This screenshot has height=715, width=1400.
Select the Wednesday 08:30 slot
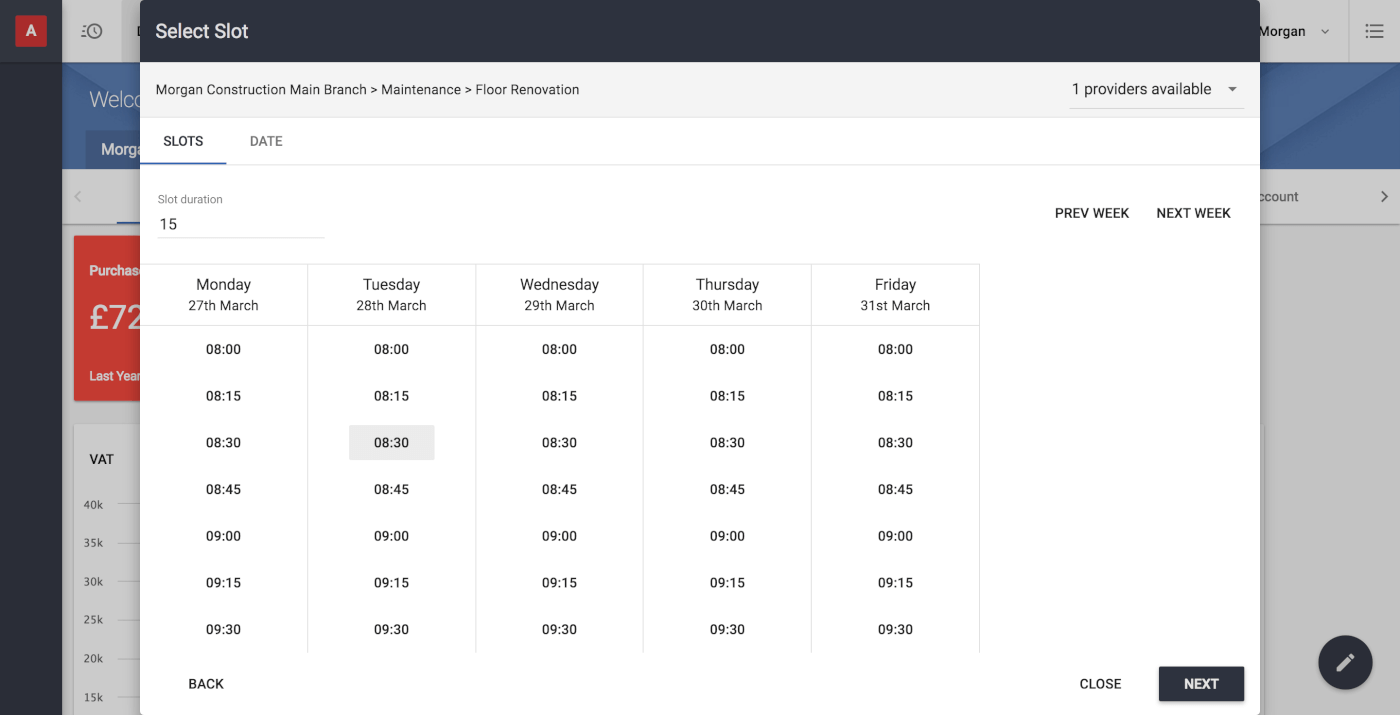[560, 443]
